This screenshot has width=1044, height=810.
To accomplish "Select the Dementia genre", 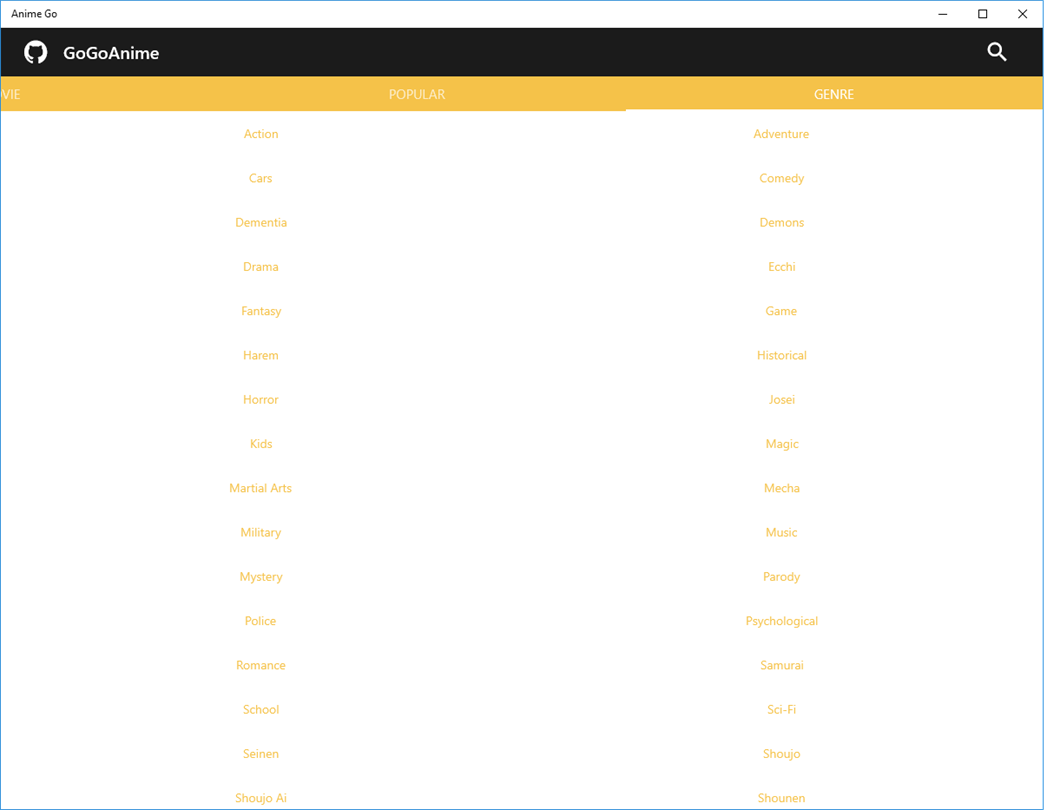I will pos(261,222).
